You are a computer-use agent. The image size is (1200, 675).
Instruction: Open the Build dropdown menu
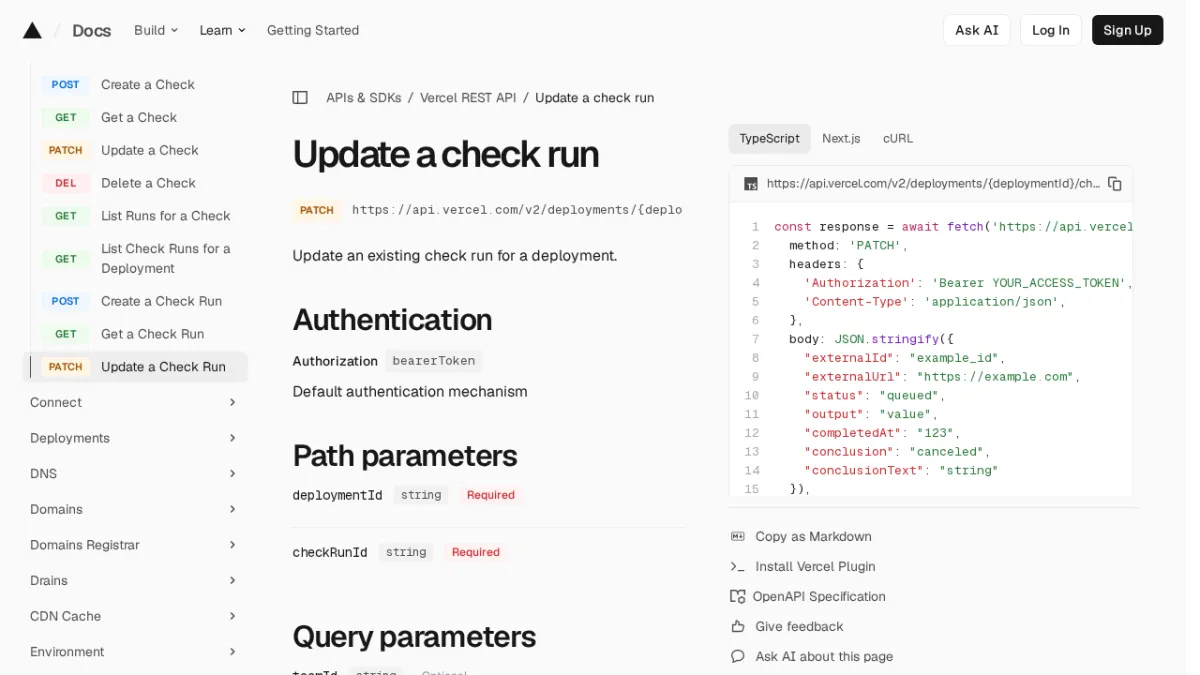click(156, 30)
